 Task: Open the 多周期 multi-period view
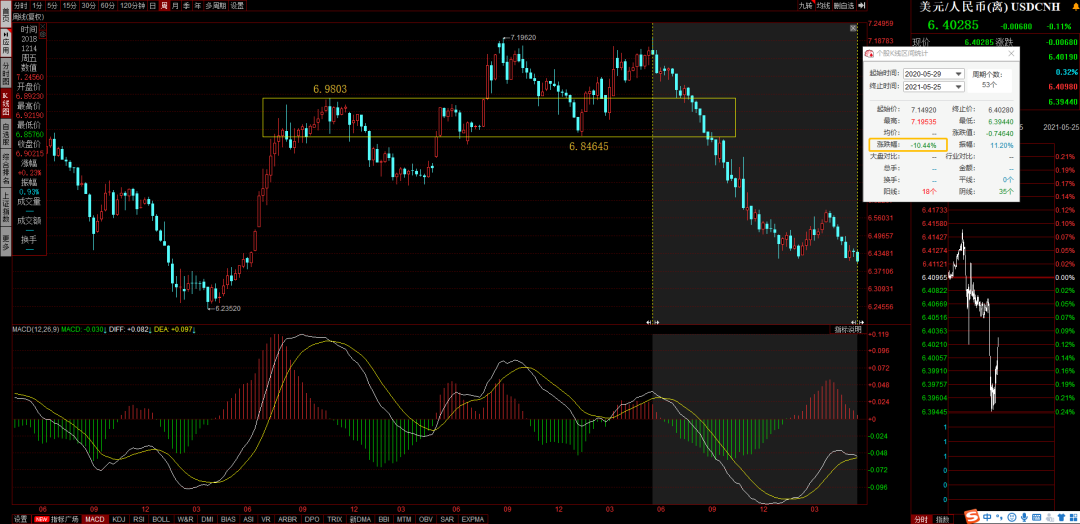click(x=216, y=6)
